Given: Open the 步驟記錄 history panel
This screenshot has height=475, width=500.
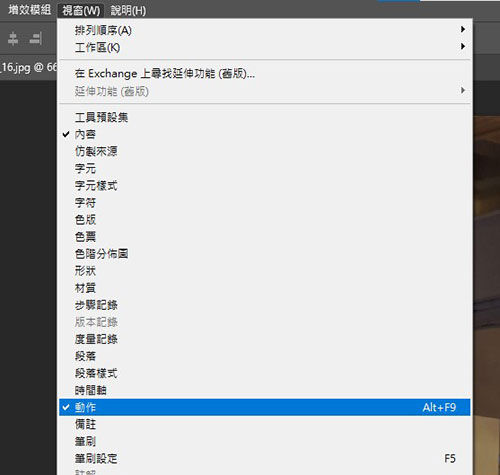Looking at the screenshot, I should [x=264, y=305].
